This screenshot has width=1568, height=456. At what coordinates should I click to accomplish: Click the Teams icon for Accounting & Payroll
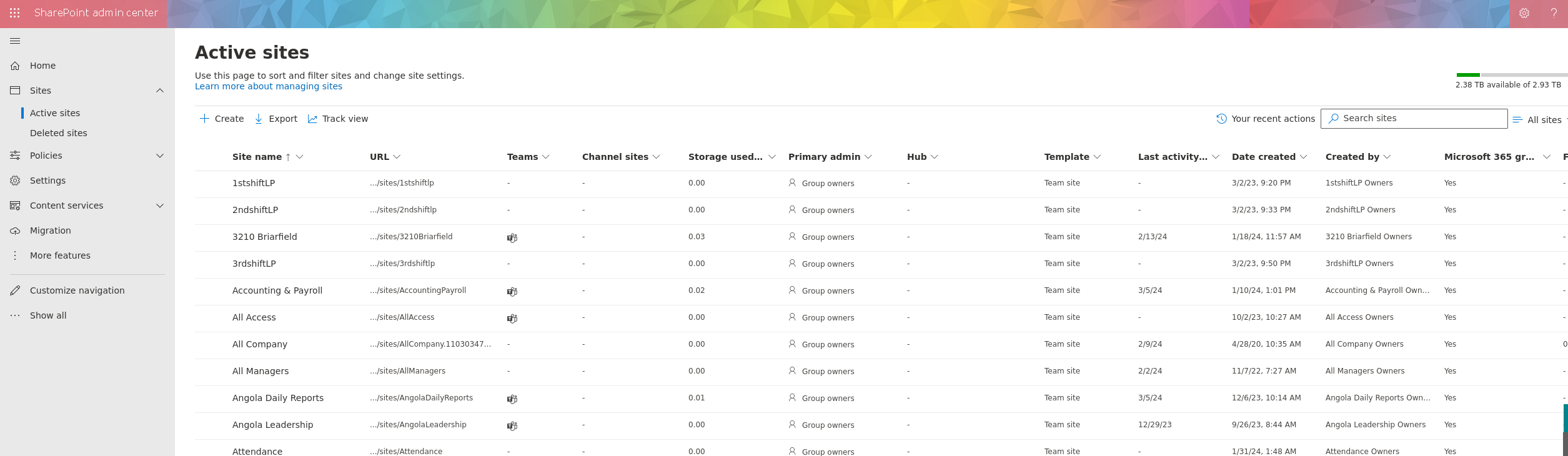pos(512,291)
